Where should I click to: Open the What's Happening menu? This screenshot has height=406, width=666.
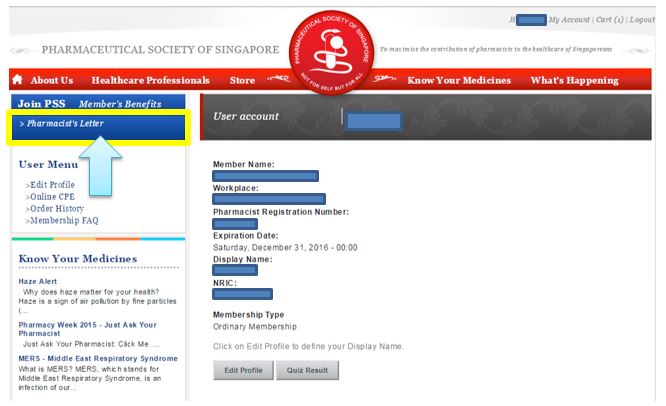[x=574, y=80]
